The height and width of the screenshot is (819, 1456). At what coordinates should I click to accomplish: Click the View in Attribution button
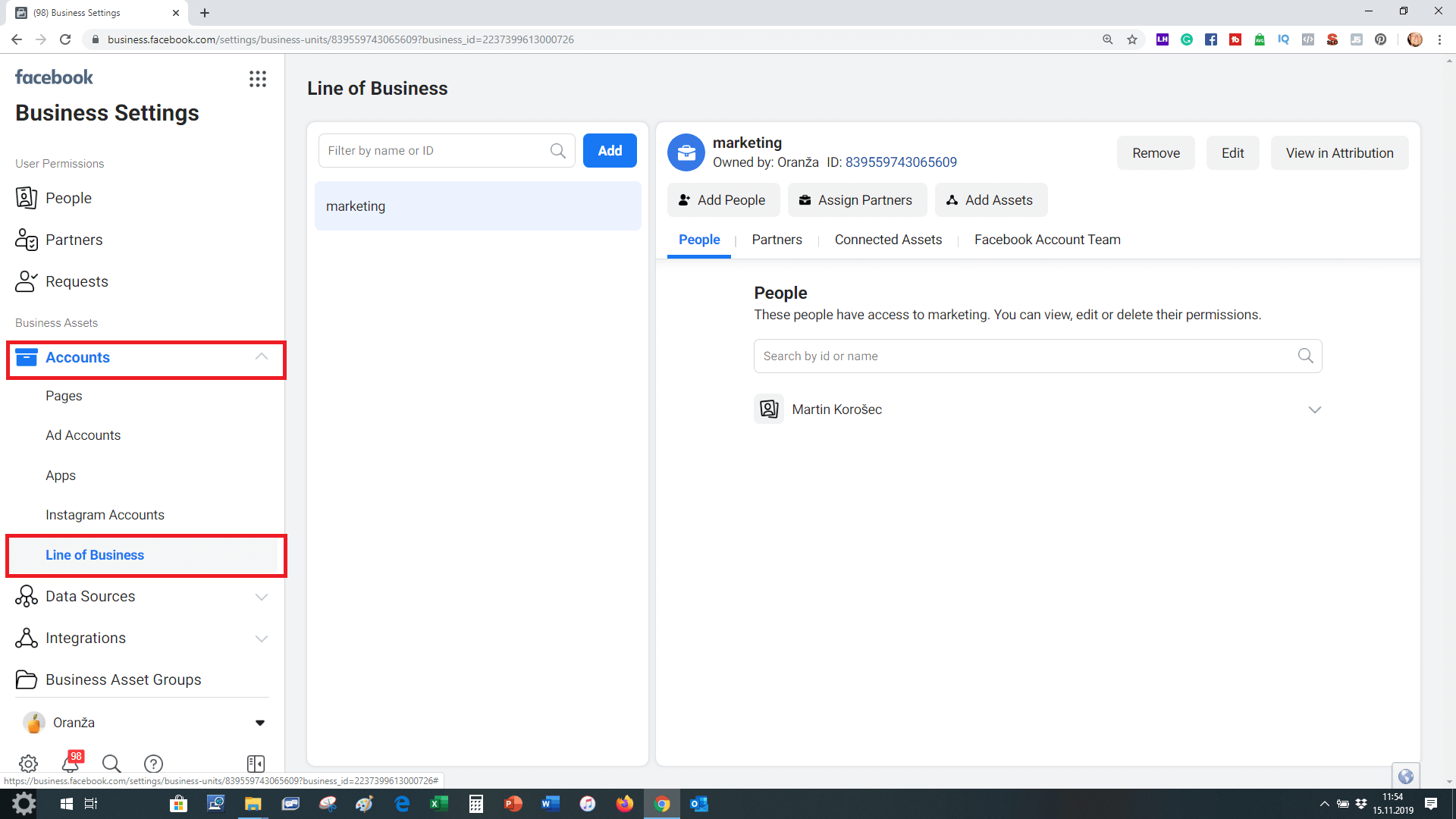tap(1339, 153)
